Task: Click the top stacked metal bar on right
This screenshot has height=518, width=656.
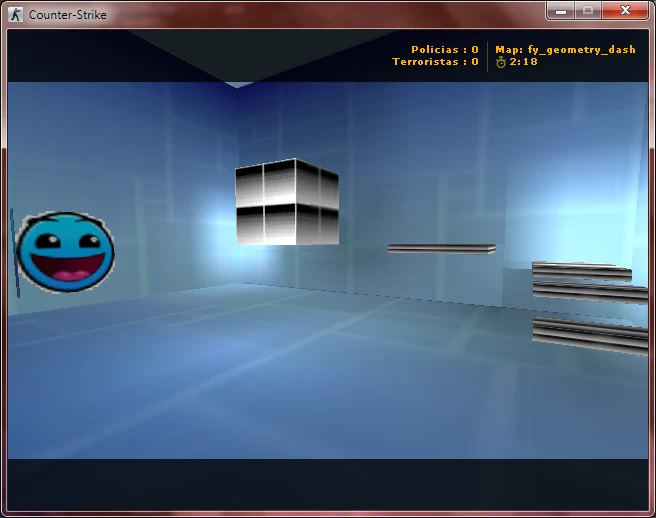Action: click(582, 271)
